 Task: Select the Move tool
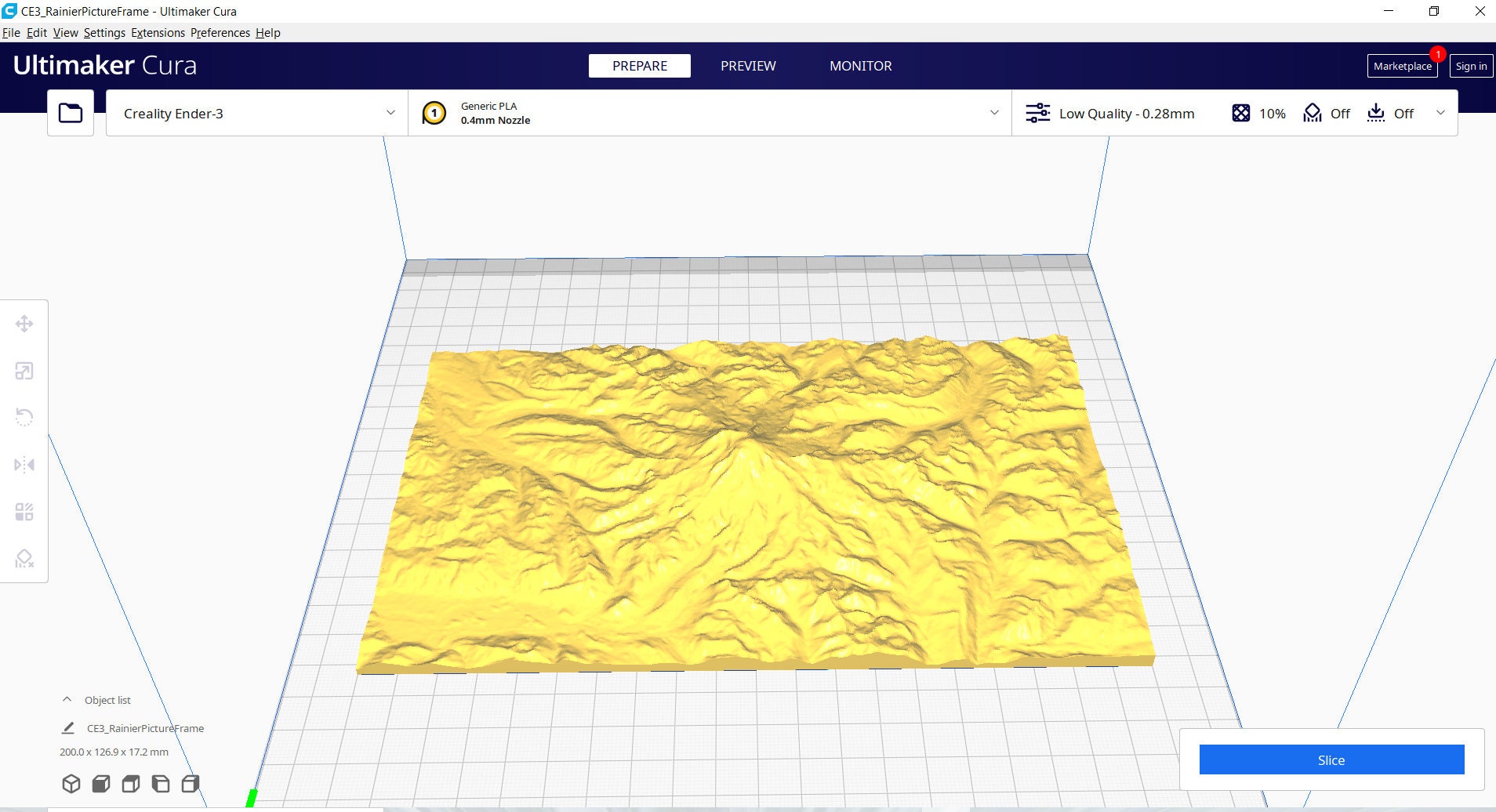(24, 324)
